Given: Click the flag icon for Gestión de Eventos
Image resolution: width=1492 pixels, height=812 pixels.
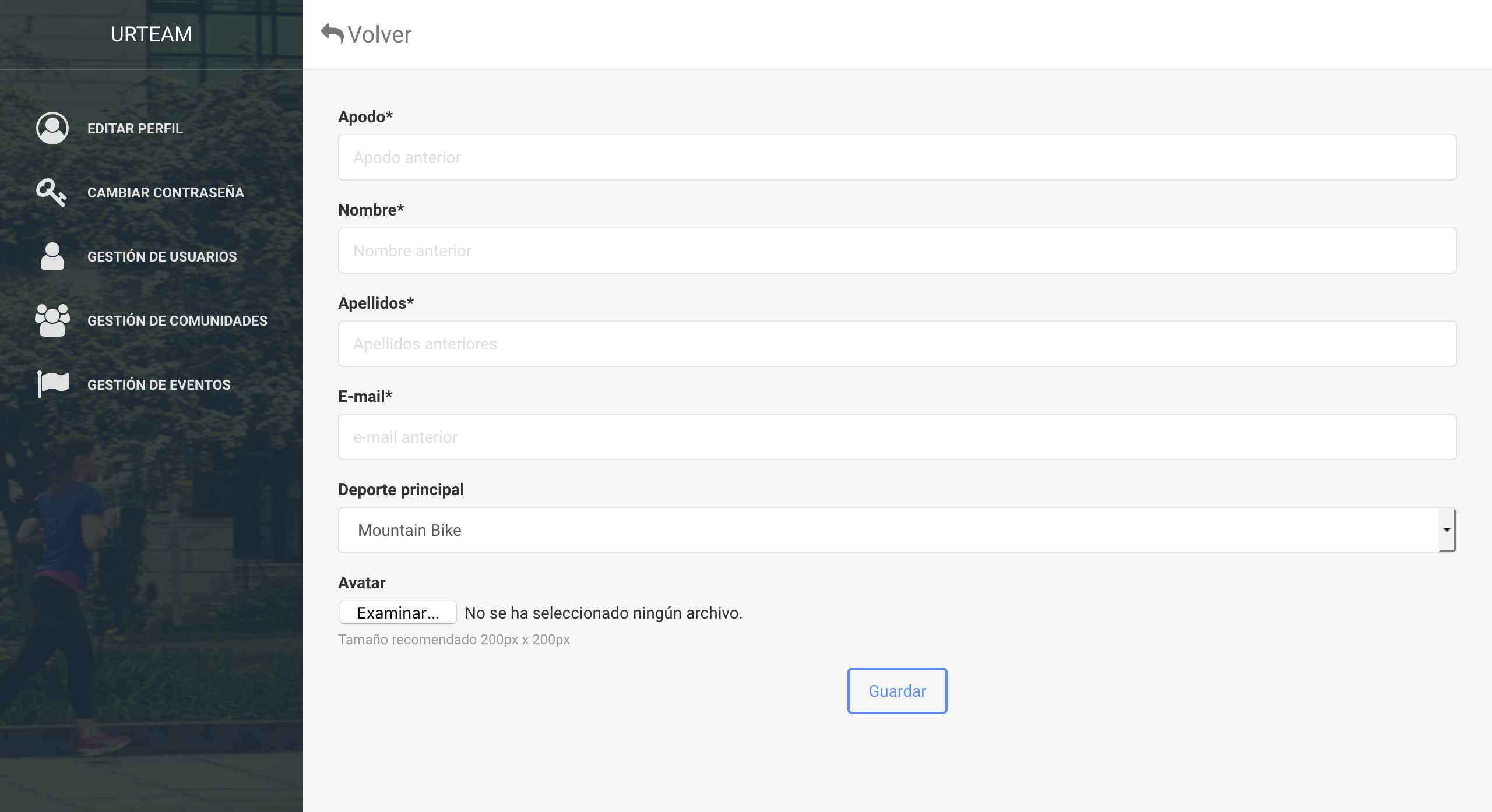Looking at the screenshot, I should click(53, 384).
